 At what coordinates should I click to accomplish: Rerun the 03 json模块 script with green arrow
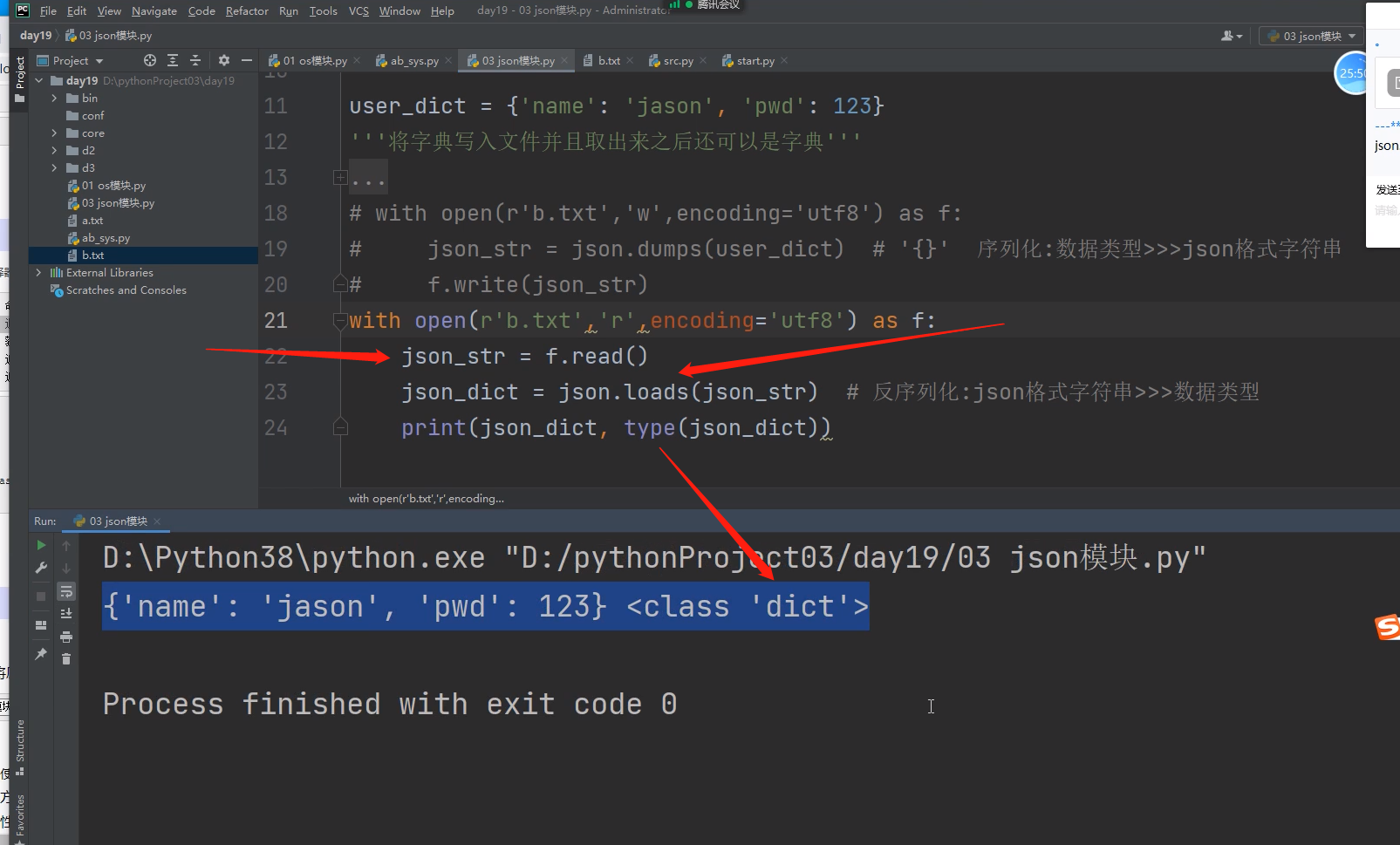[41, 545]
